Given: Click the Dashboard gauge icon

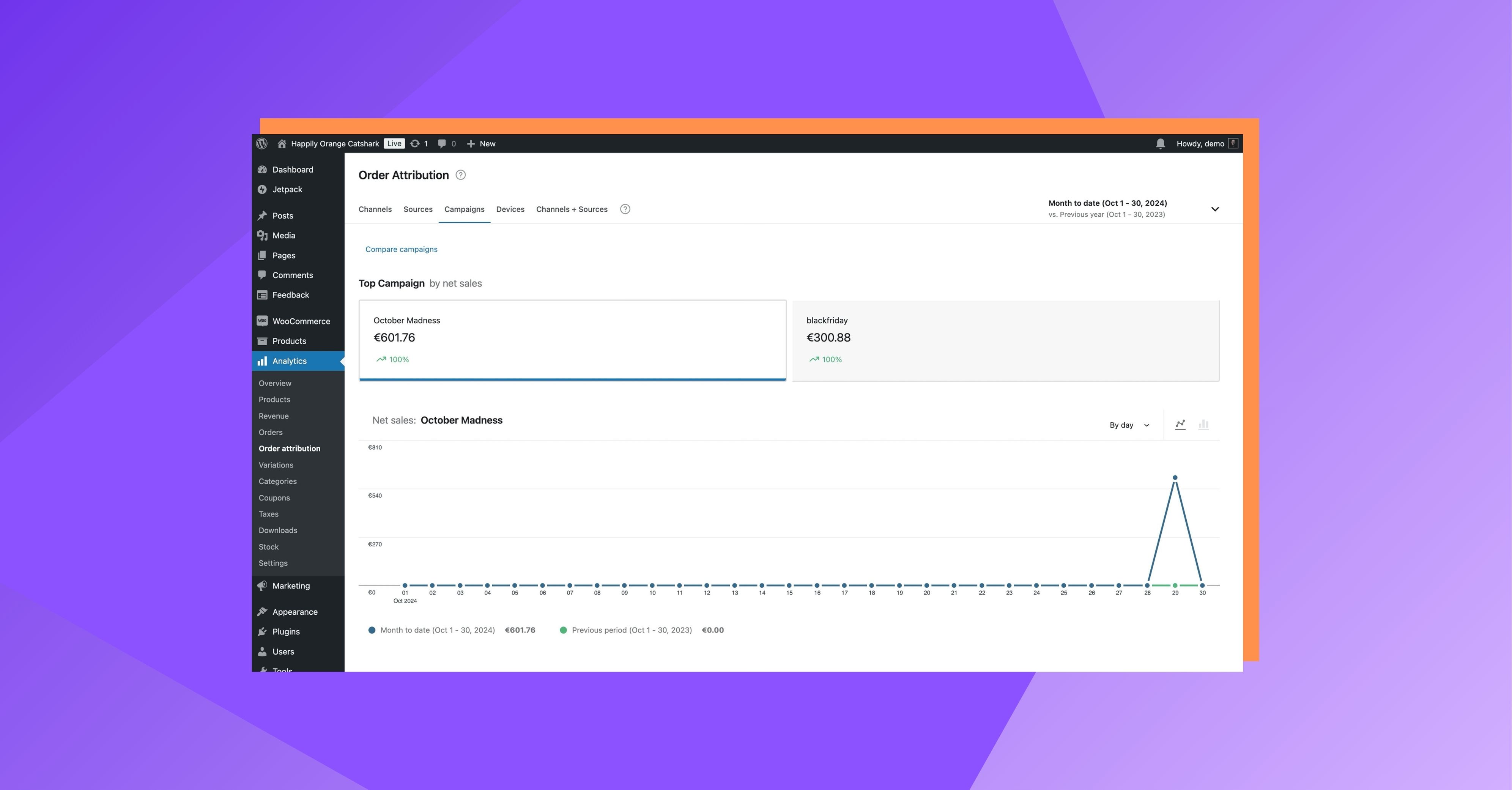Looking at the screenshot, I should [x=262, y=170].
